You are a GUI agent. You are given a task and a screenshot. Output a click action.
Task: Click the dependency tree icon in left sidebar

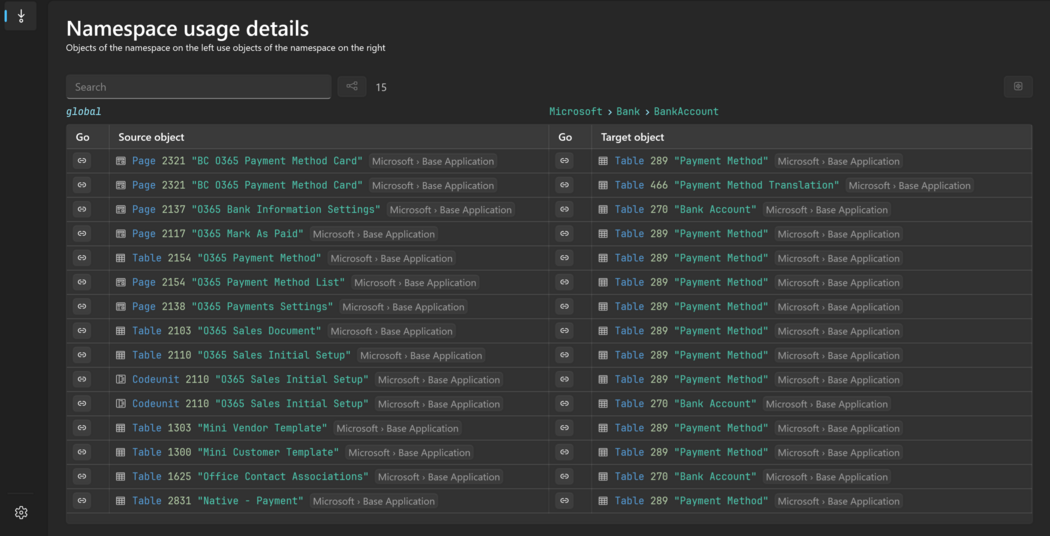(x=21, y=15)
